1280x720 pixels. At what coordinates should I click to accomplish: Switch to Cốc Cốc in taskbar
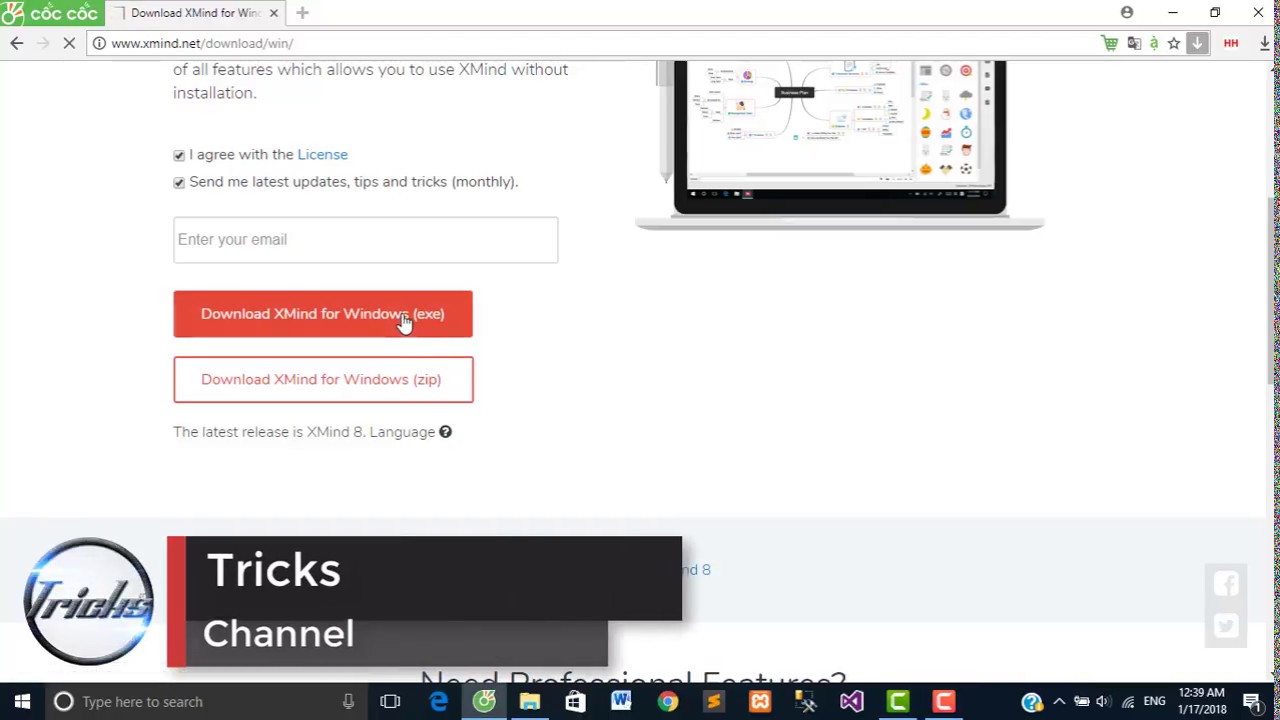(484, 702)
